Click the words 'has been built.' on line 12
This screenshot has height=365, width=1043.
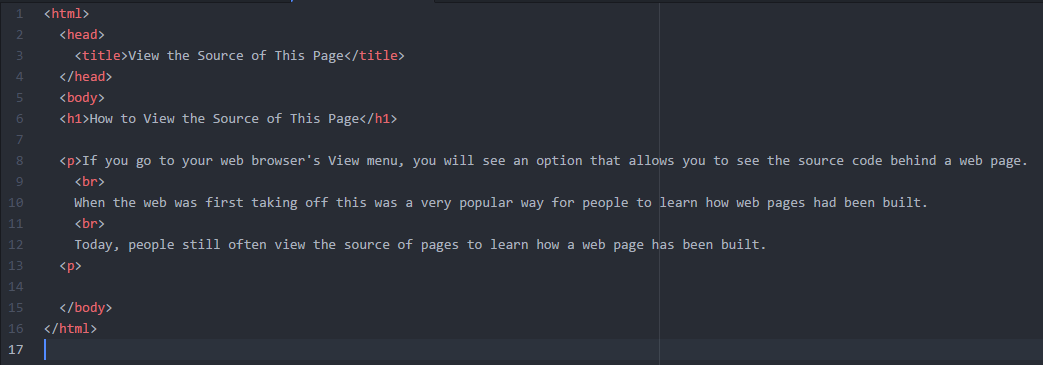pyautogui.click(x=709, y=245)
